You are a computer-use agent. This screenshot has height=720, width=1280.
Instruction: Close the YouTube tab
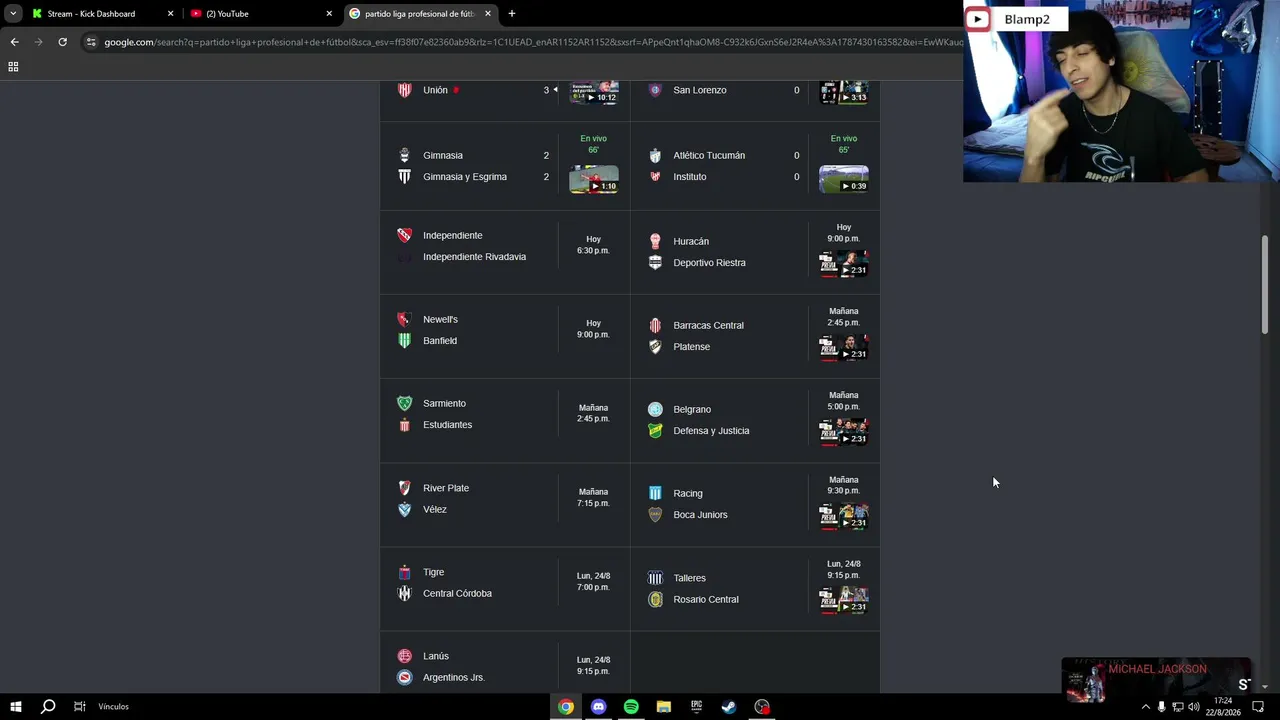(x=329, y=14)
